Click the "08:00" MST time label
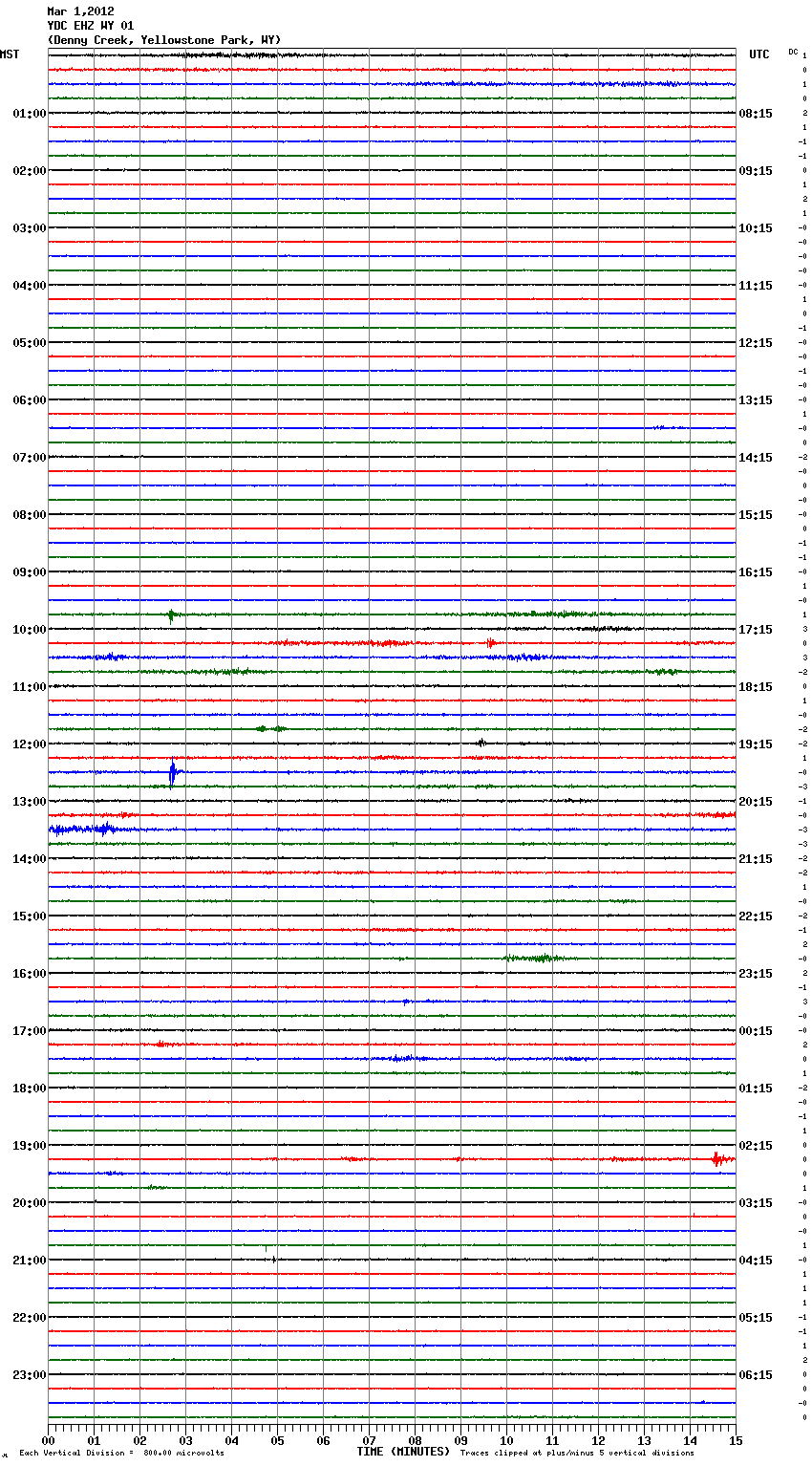This screenshot has width=812, height=1466. 30,515
